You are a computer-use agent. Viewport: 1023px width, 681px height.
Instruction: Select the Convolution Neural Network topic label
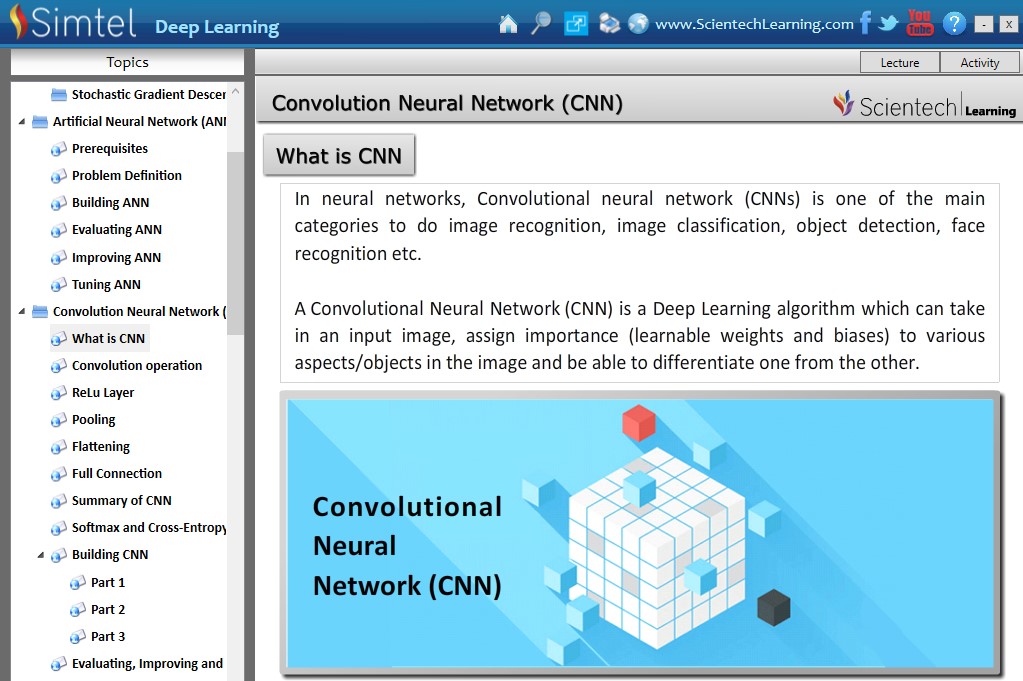[x=139, y=312]
